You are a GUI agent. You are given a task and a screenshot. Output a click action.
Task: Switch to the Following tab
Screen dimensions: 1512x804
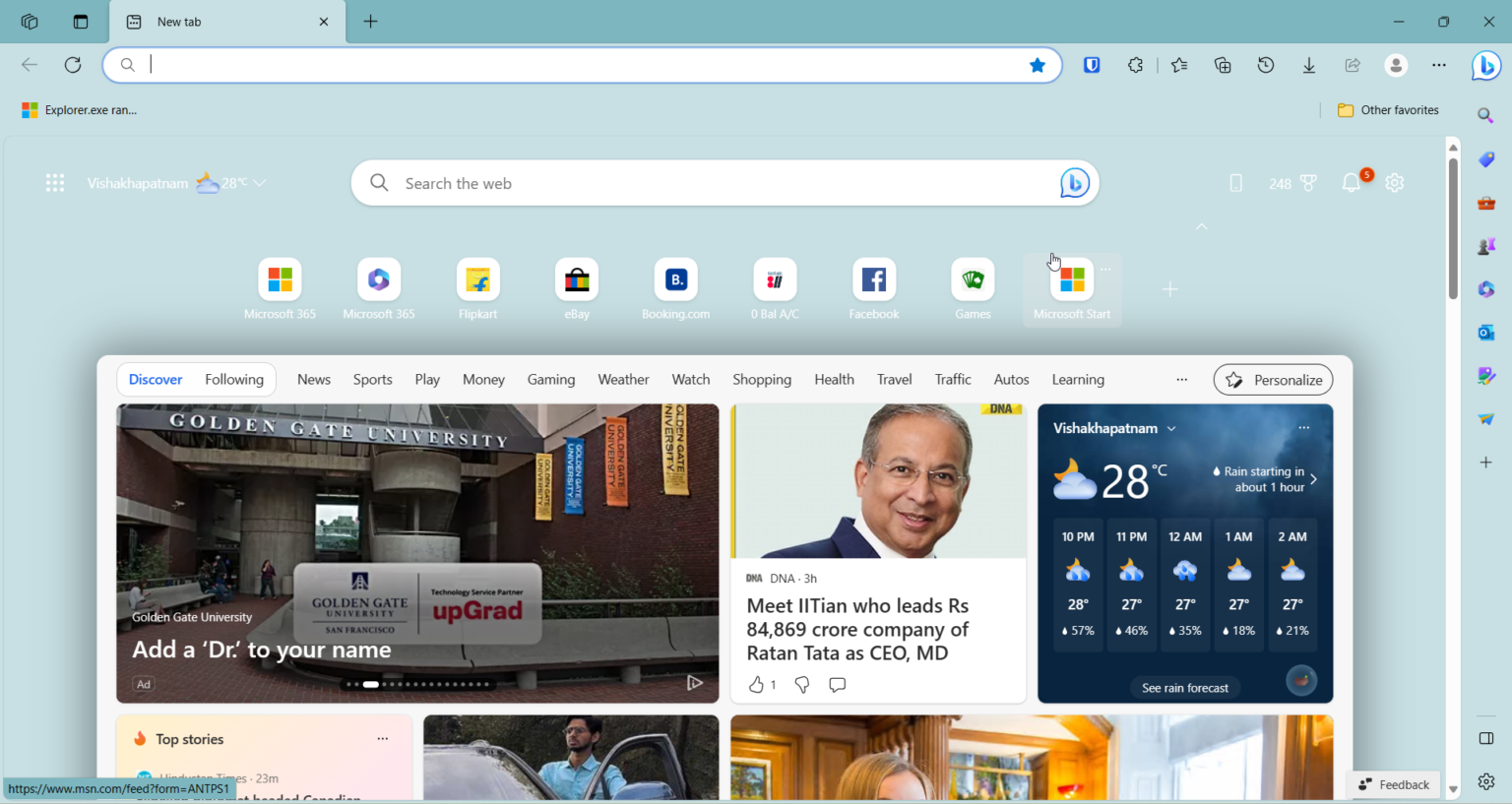pyautogui.click(x=234, y=379)
